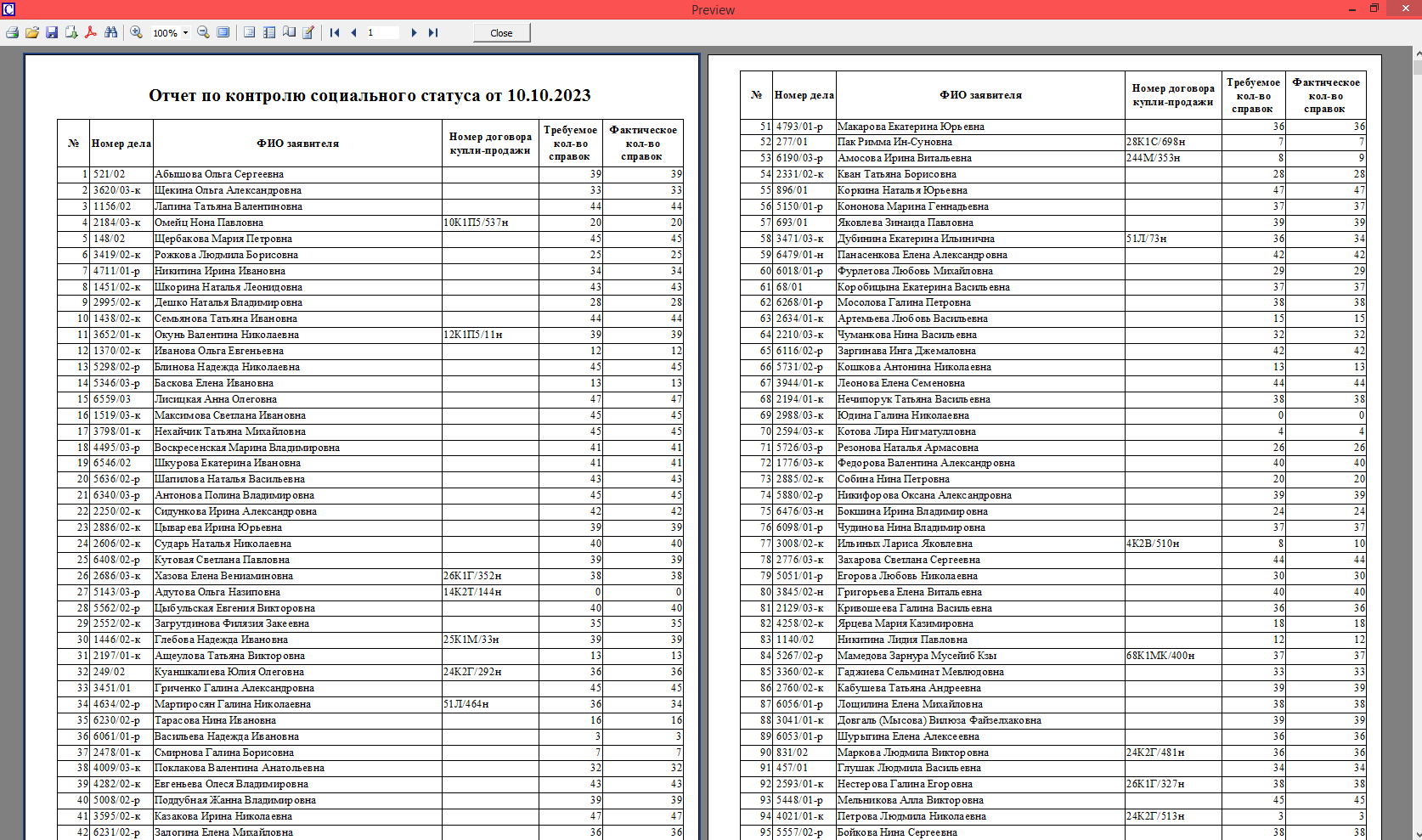Open page settings (open-book icon)
The image size is (1422, 840).
[x=289, y=33]
